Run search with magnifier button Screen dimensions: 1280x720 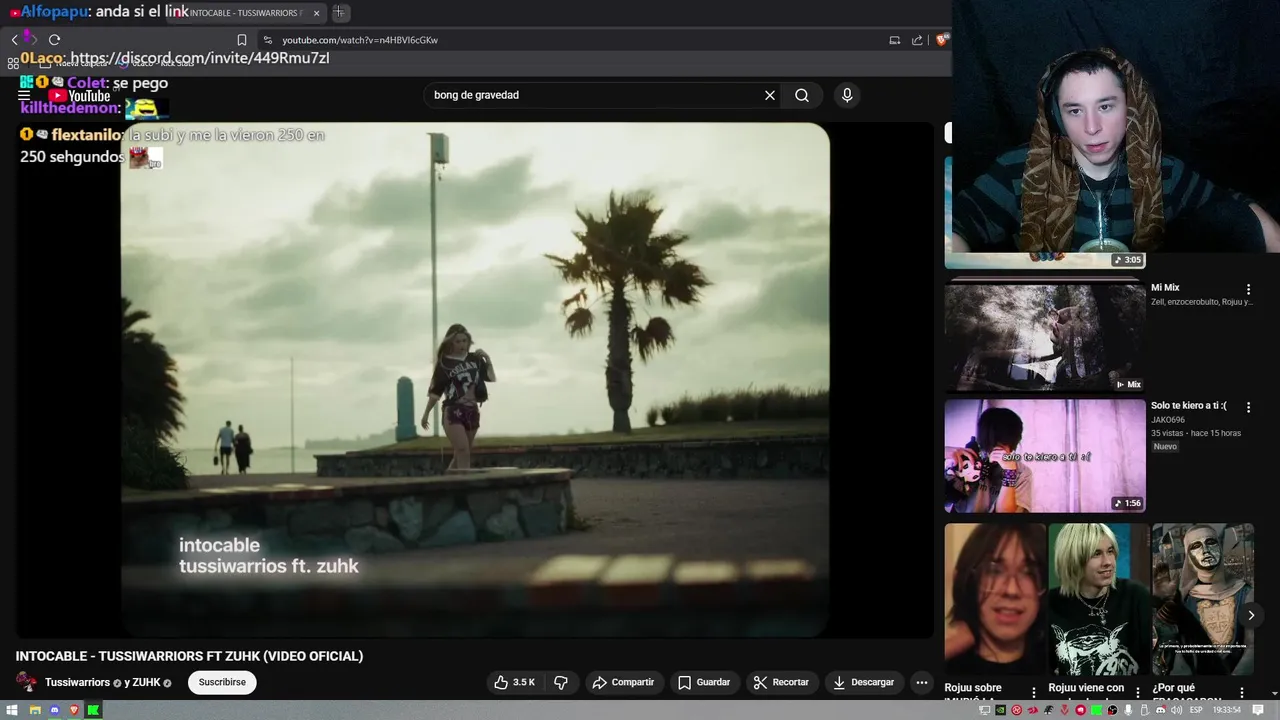802,95
